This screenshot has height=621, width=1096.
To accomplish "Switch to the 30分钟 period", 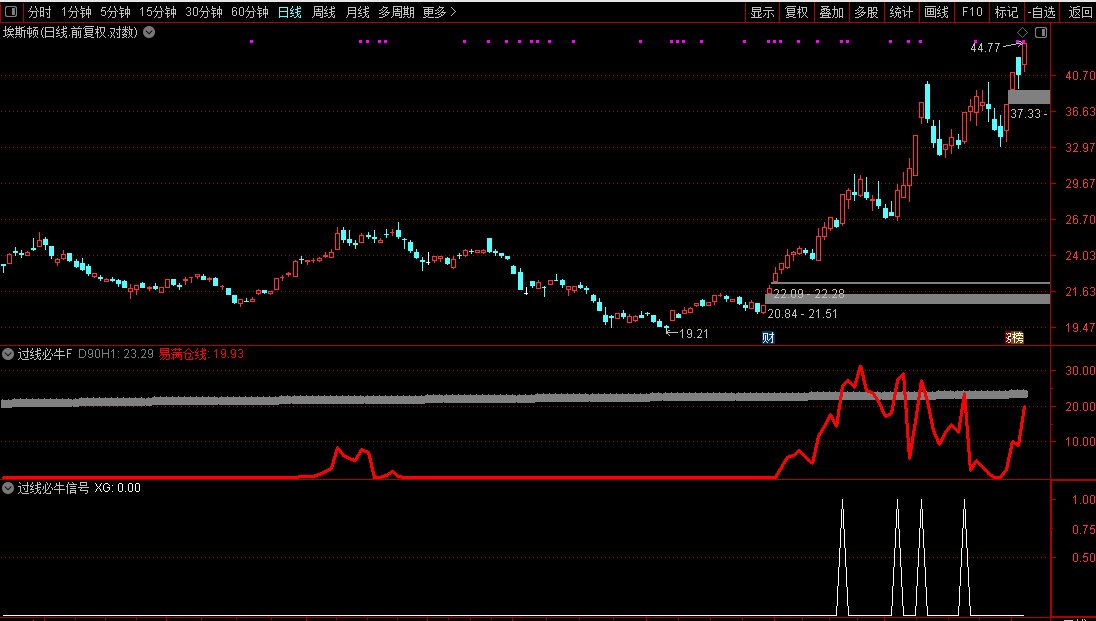I will pyautogui.click(x=203, y=12).
